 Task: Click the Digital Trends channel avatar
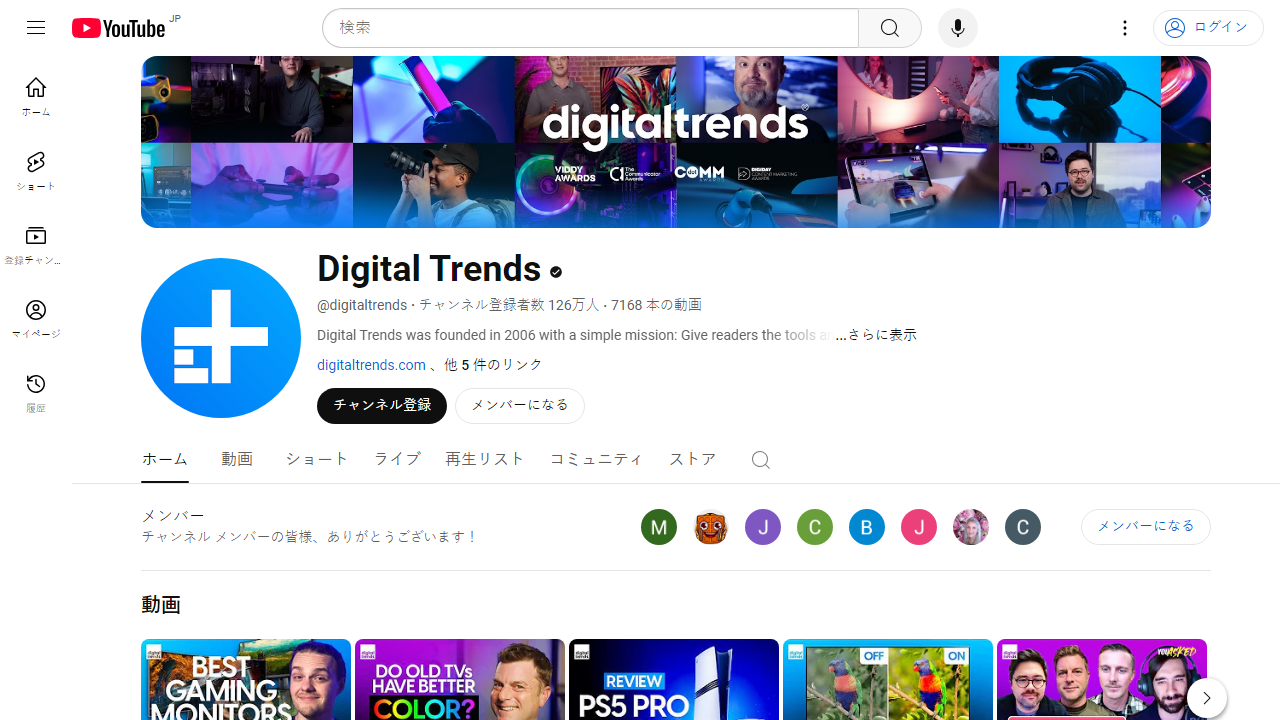click(x=221, y=338)
